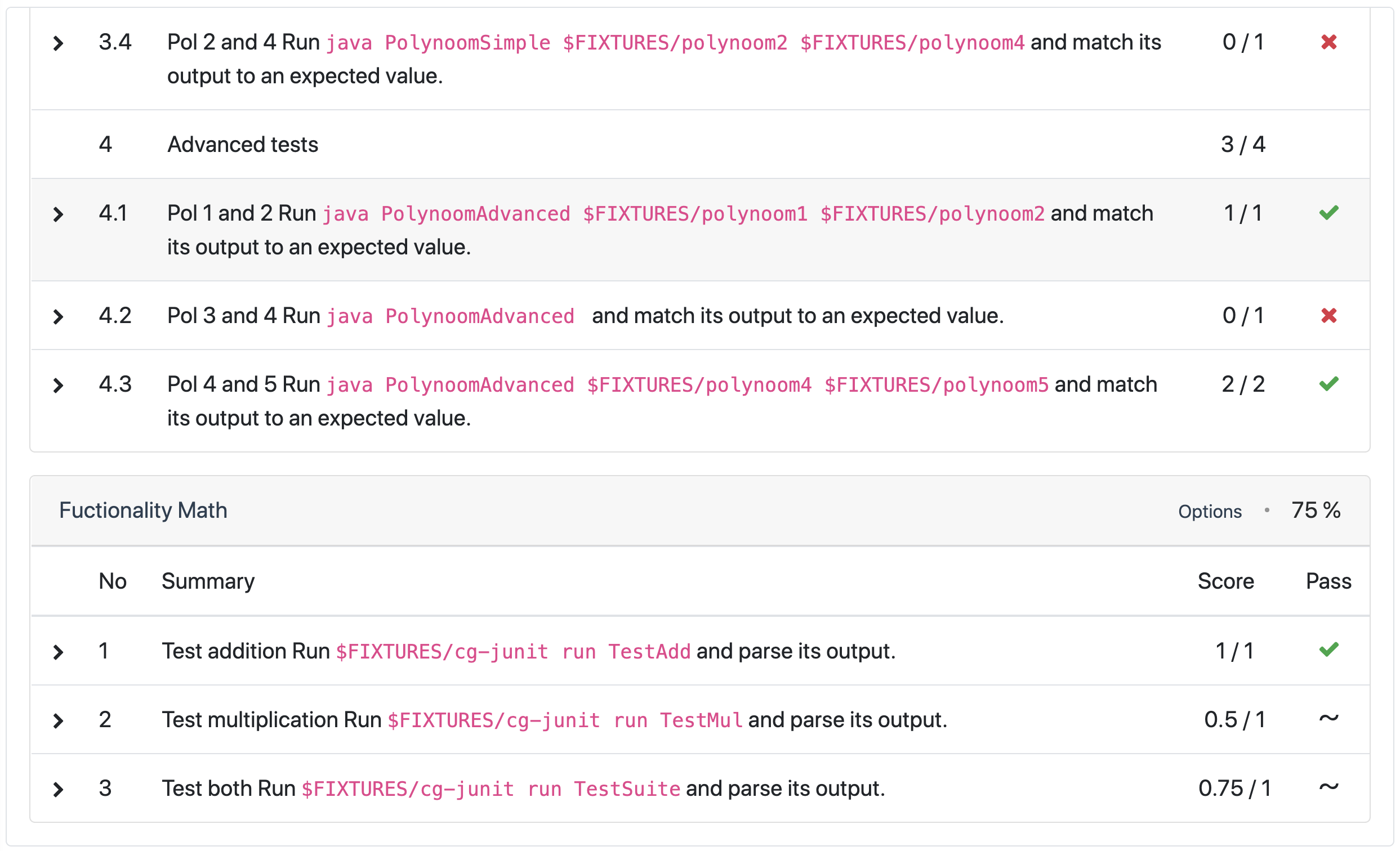Expand test 4.2 Pol 3 and 4
The image size is (1400, 851).
pyautogui.click(x=58, y=317)
